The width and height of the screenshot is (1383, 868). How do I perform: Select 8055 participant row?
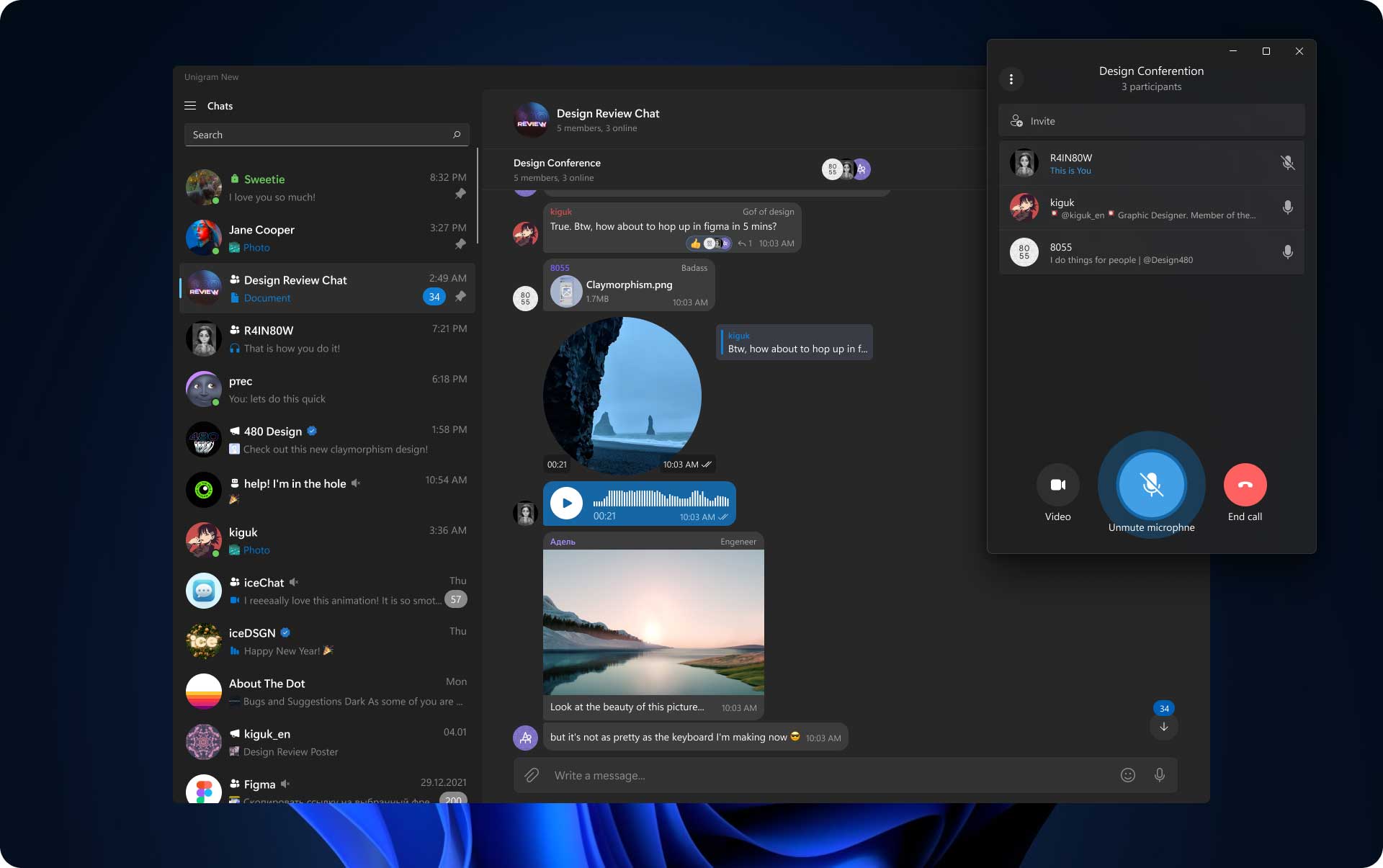[x=1151, y=252]
